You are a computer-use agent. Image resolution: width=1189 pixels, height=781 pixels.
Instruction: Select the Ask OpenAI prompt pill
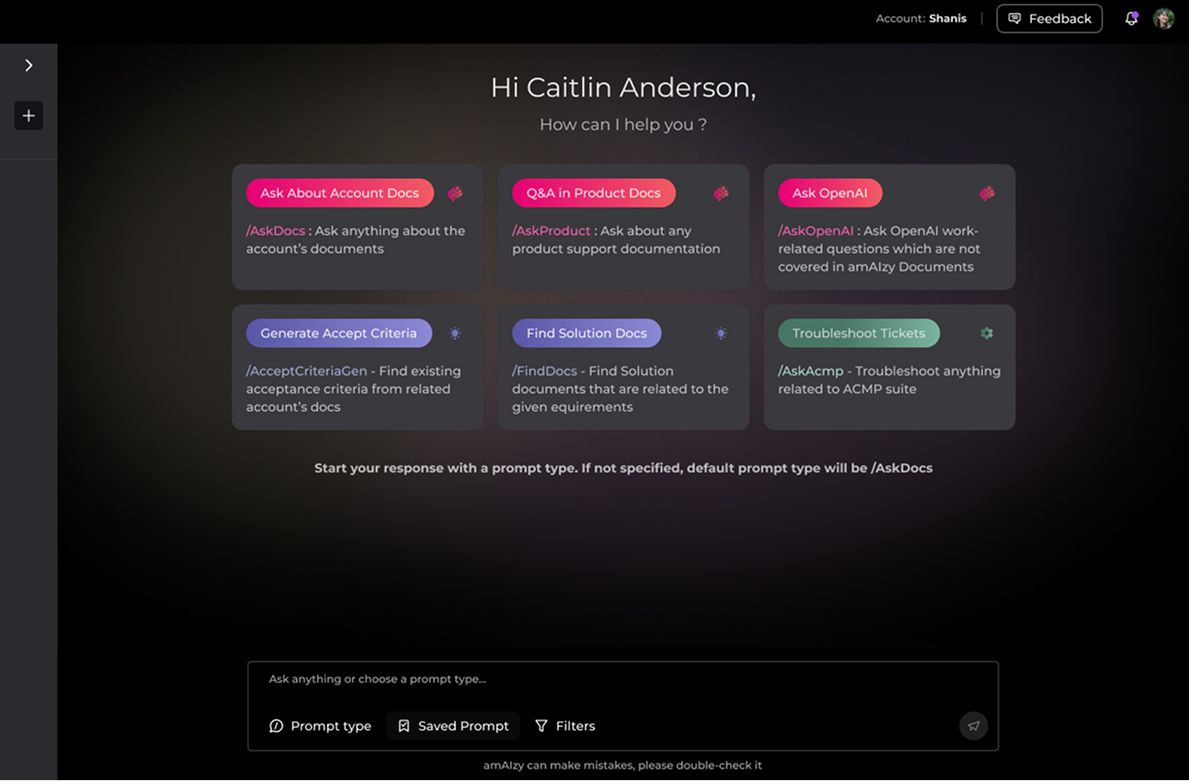coord(829,193)
